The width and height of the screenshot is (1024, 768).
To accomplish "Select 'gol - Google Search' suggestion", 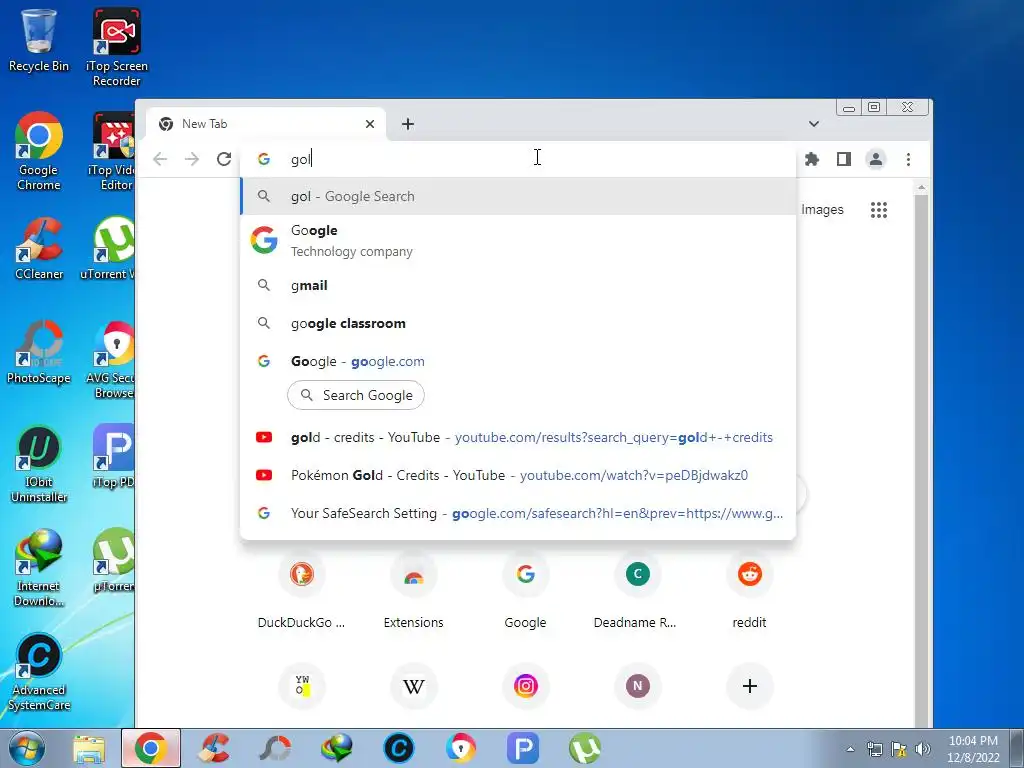I will (519, 196).
